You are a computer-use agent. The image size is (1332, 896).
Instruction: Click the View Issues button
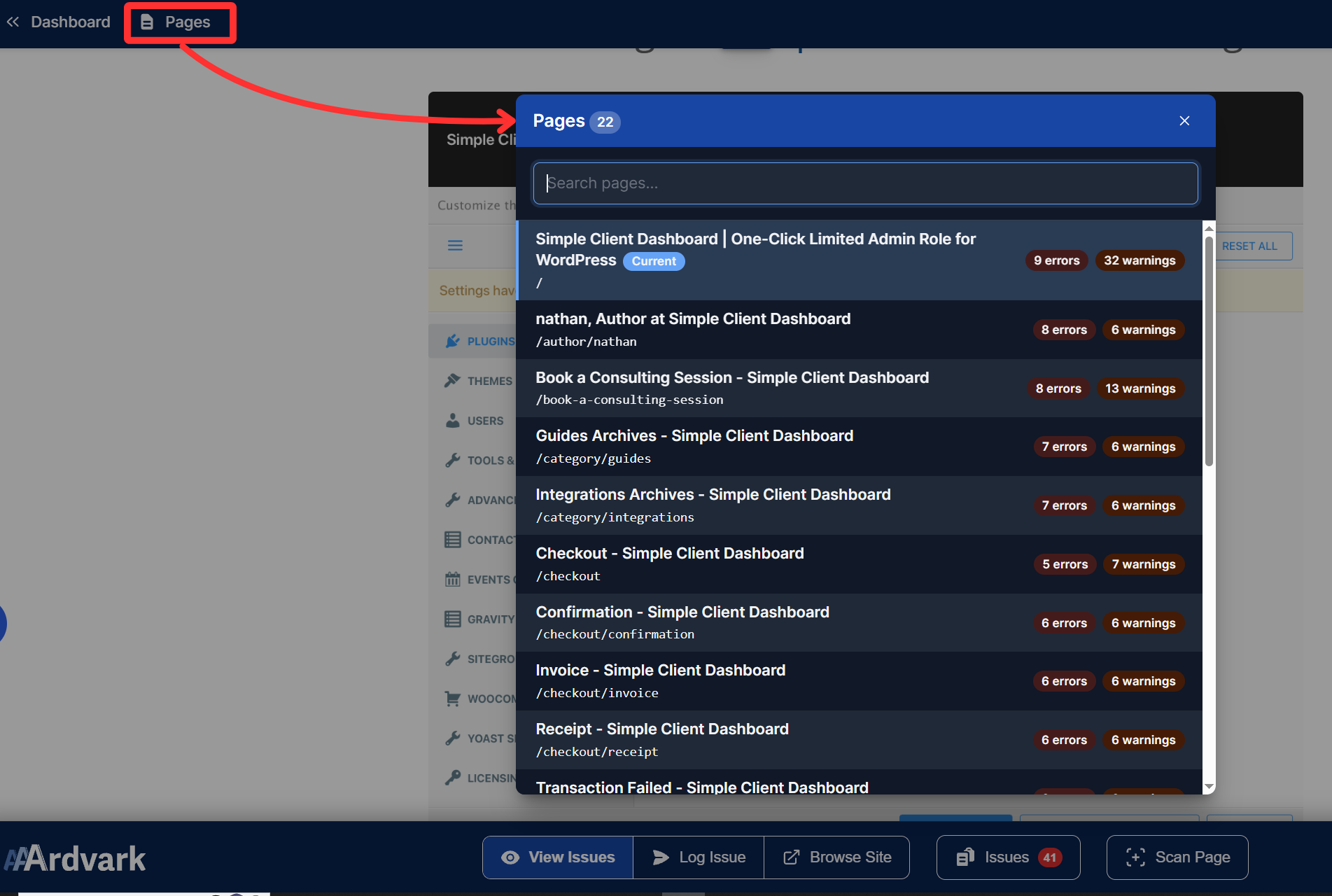(558, 857)
